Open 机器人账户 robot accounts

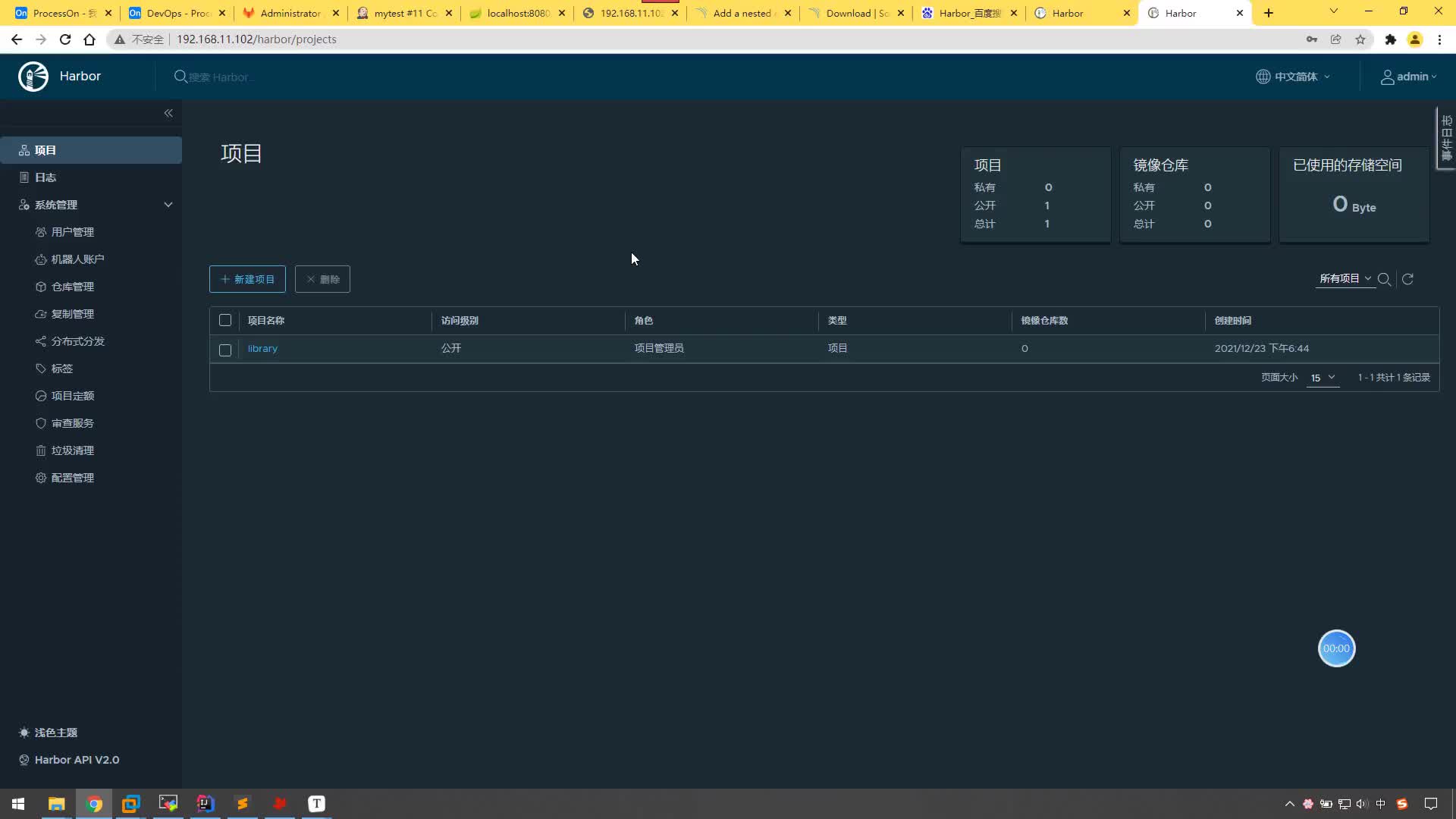click(x=77, y=259)
